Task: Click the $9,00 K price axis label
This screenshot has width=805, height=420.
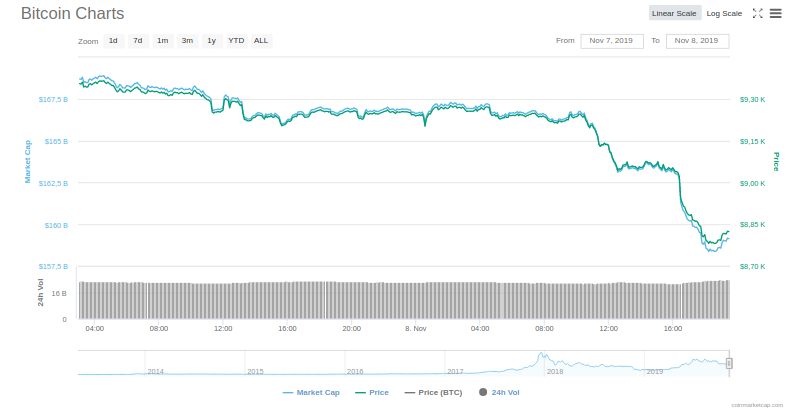Action: coord(752,183)
